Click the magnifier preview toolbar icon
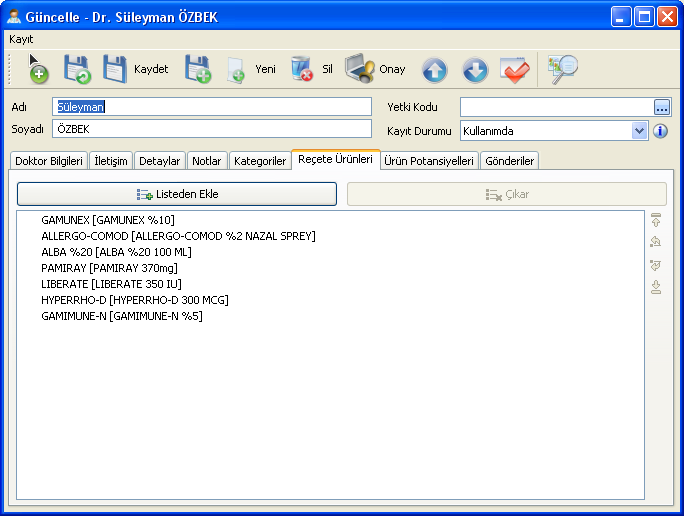This screenshot has width=684, height=516. click(563, 69)
